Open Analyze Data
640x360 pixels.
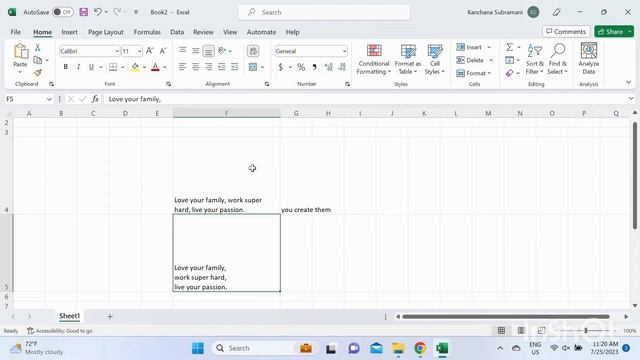[x=589, y=59]
